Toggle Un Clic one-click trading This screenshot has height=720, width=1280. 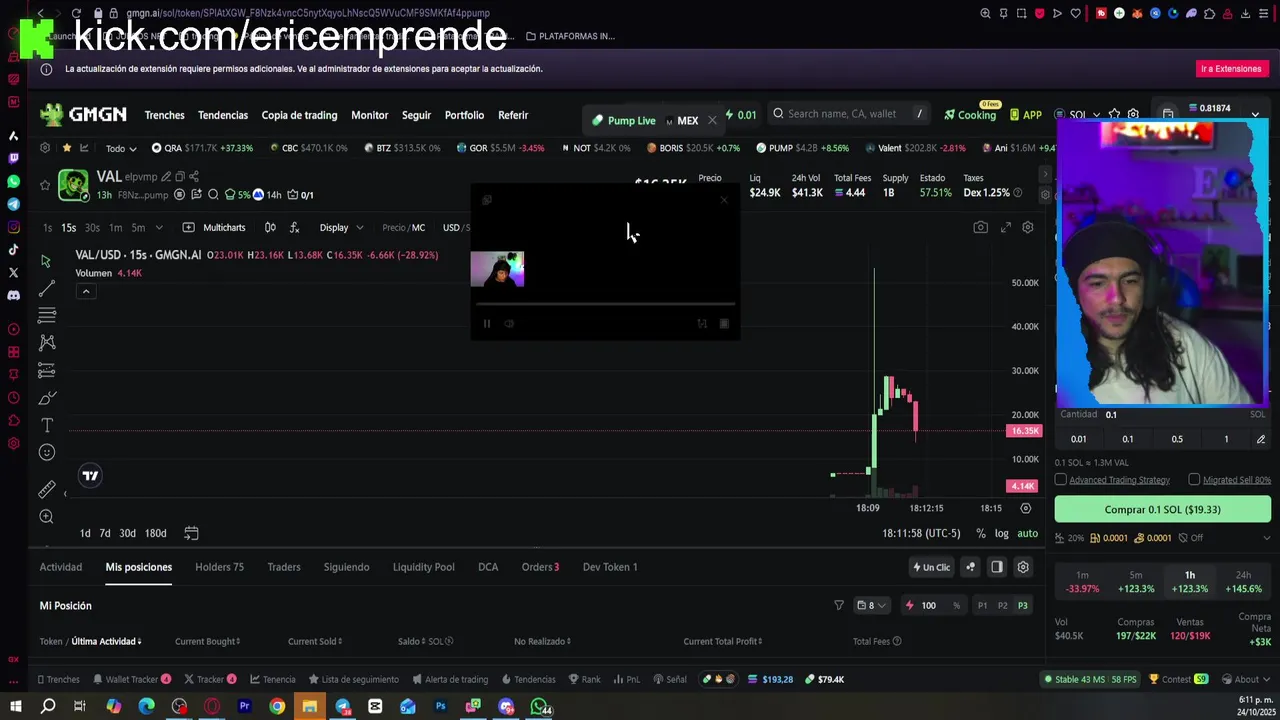[931, 567]
